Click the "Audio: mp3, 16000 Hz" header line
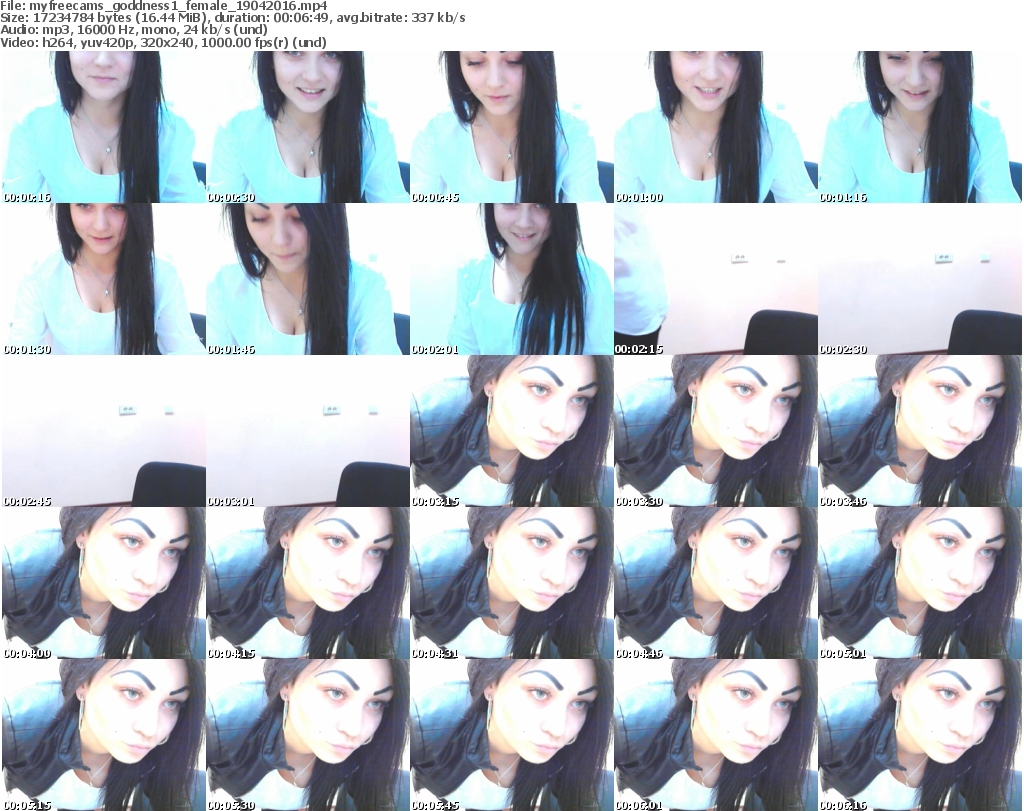 (134, 30)
